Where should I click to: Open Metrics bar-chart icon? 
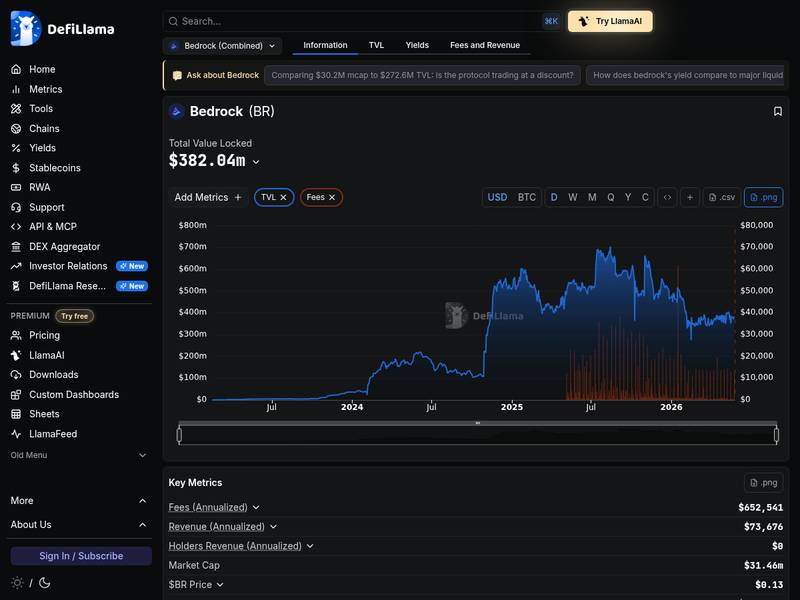16,89
